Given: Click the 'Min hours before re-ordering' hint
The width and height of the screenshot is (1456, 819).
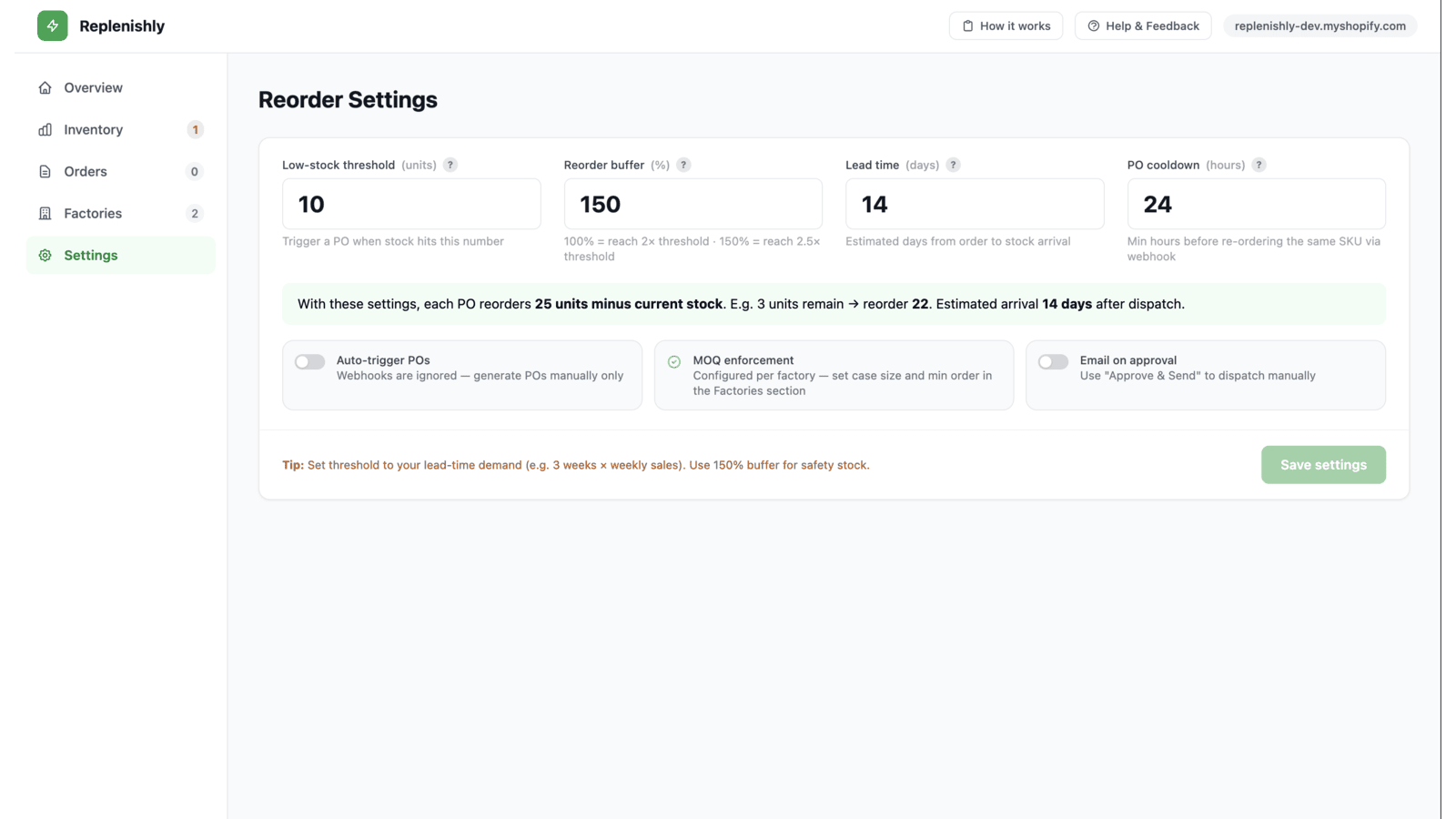Looking at the screenshot, I should point(1254,248).
